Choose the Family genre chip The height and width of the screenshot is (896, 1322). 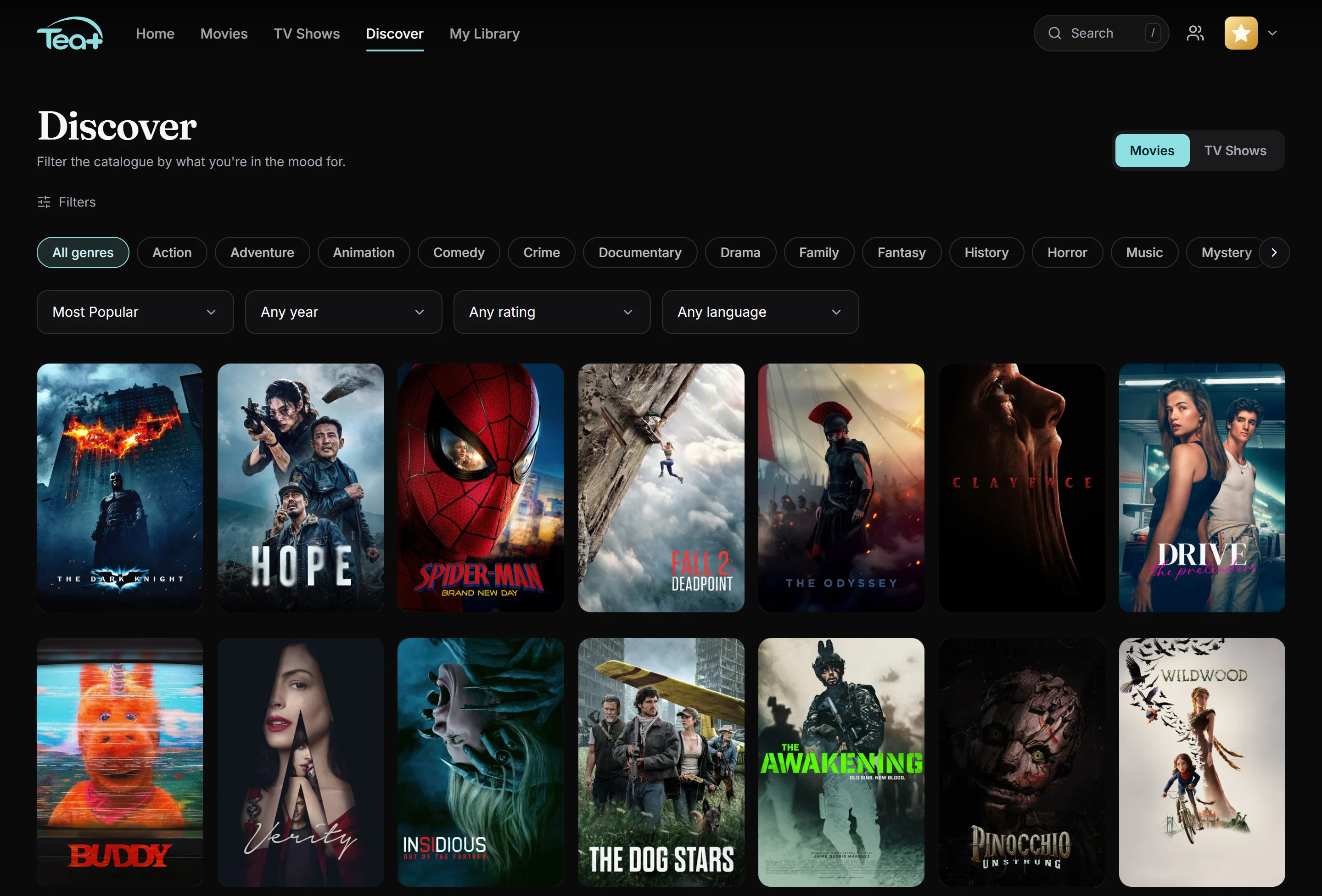pos(818,252)
